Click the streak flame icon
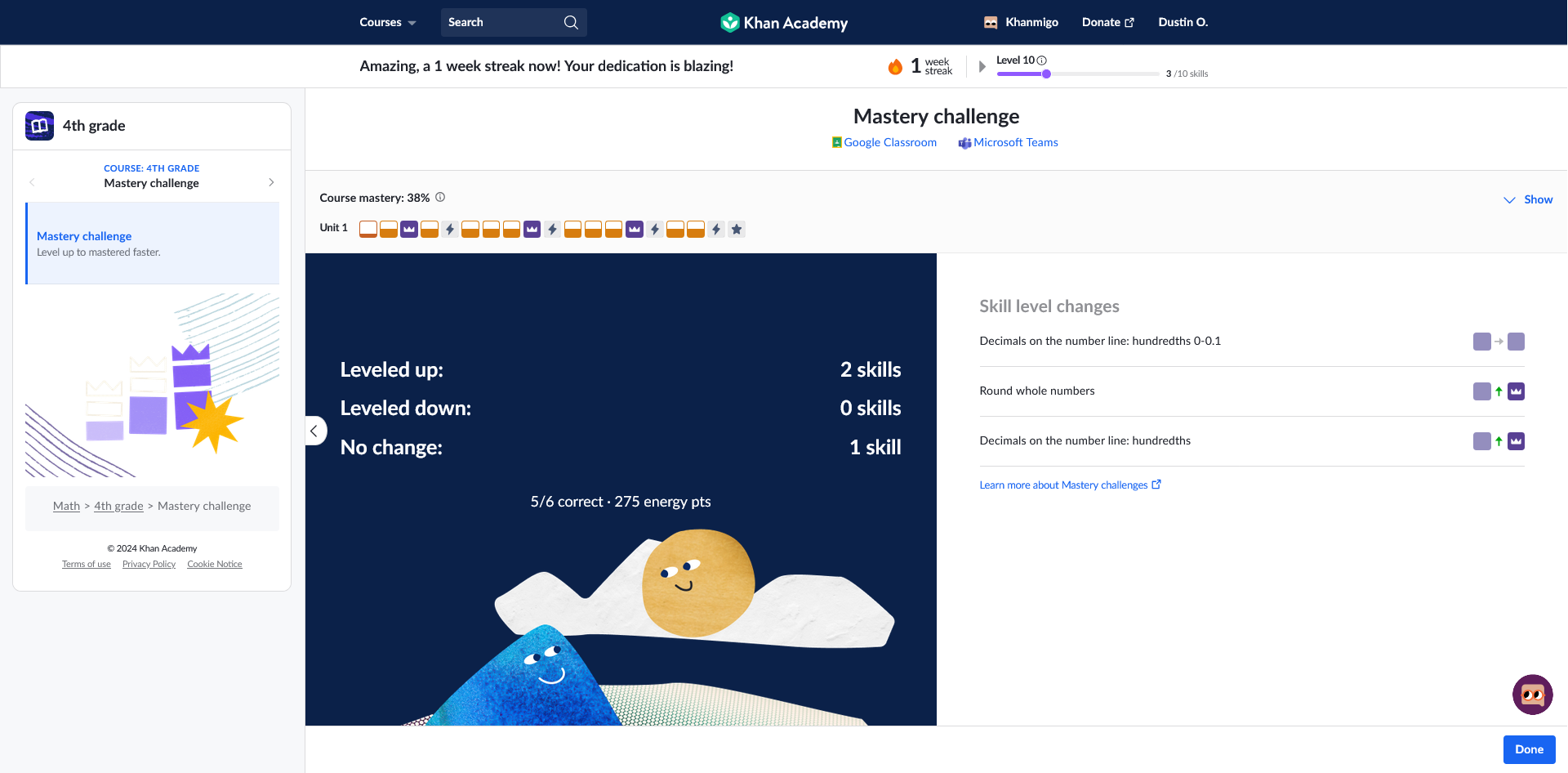 coord(895,66)
